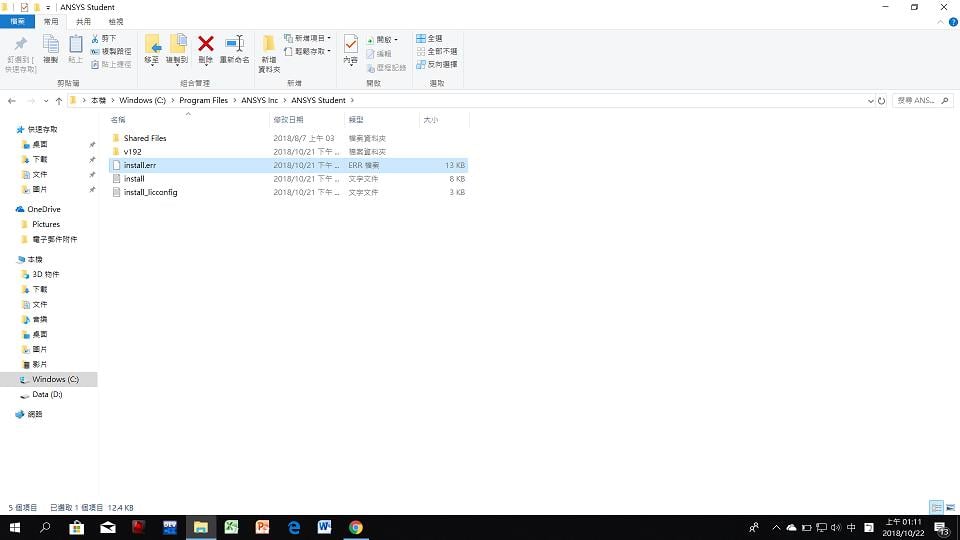960x540 pixels.
Task: Open Microsoft Word from the taskbar
Action: click(324, 527)
